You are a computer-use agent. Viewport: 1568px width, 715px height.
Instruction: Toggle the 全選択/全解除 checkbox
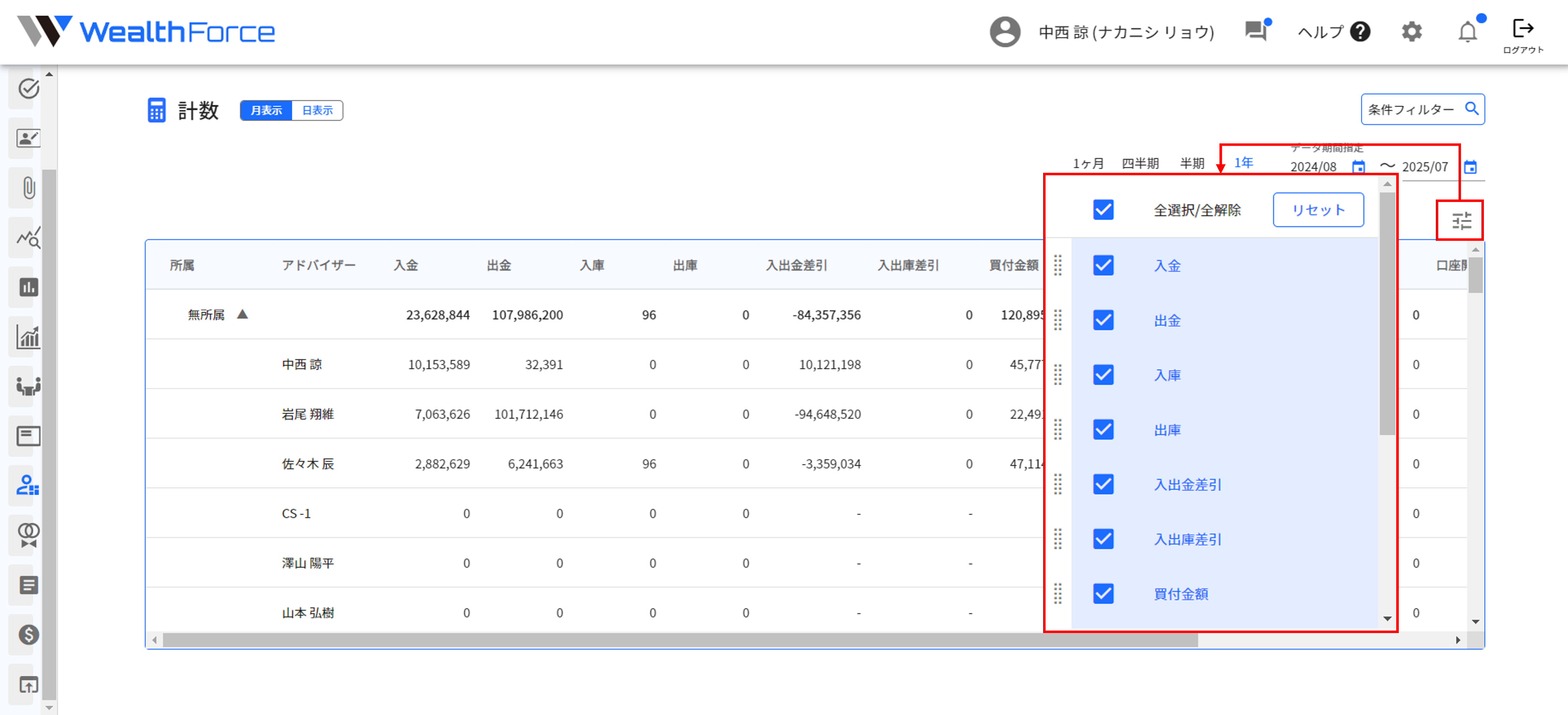1103,209
